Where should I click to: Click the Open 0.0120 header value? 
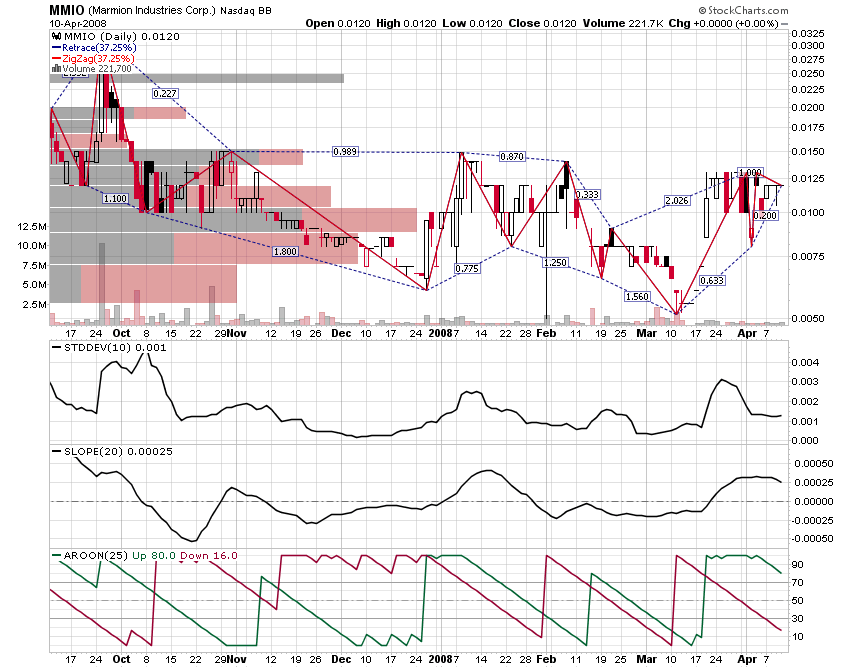(x=338, y=23)
